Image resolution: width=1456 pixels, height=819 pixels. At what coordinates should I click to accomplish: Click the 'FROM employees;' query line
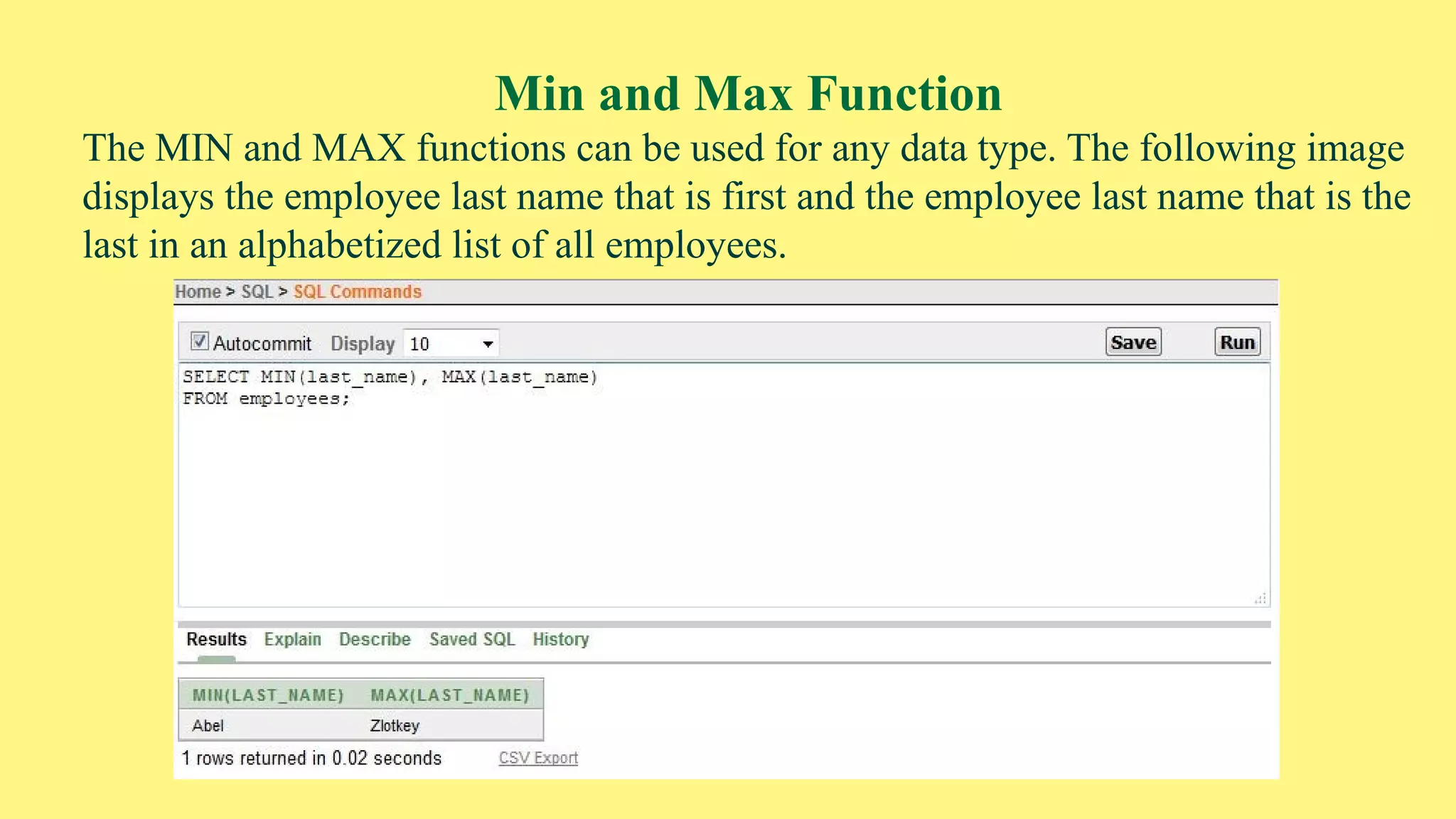coord(267,399)
